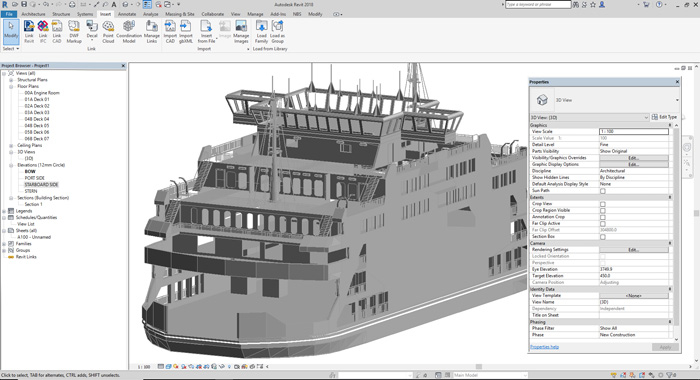
Task: Open the 3D View type dropdown
Action: [x=589, y=117]
